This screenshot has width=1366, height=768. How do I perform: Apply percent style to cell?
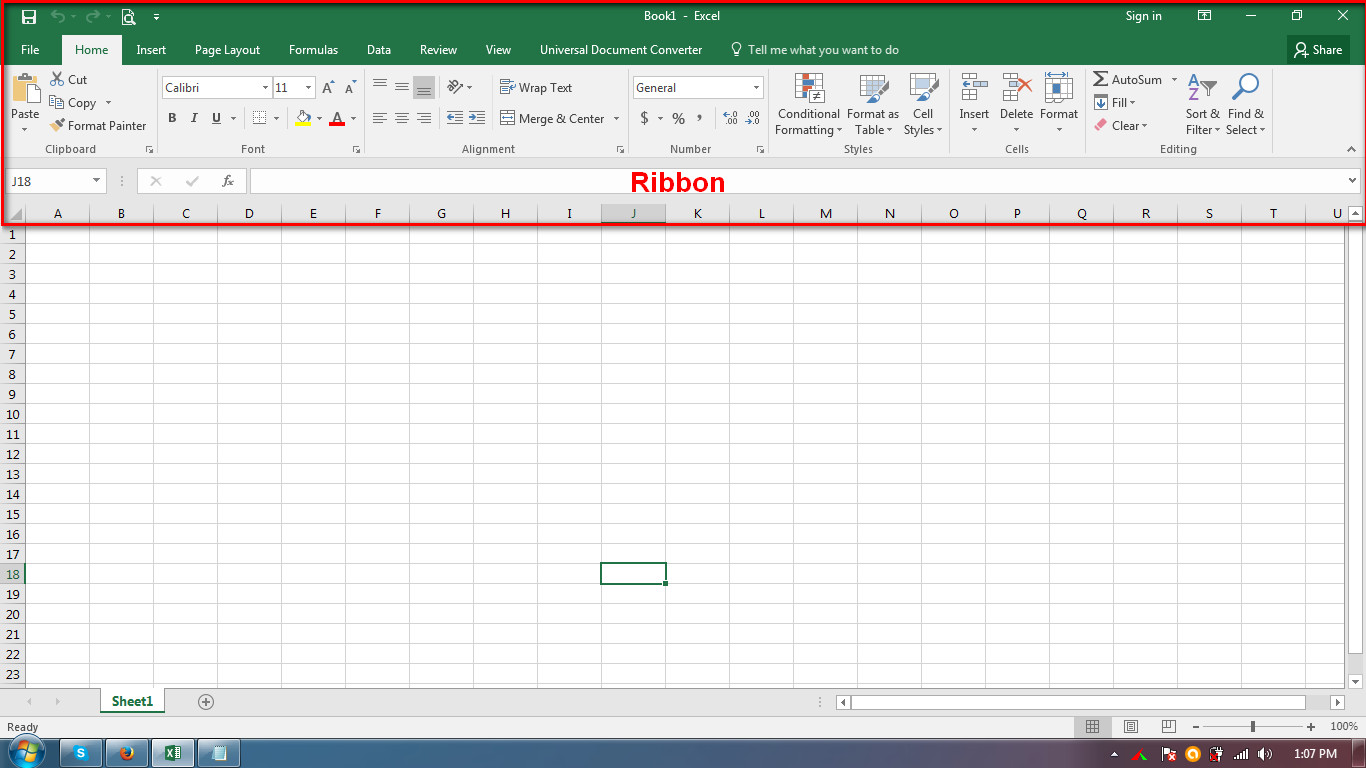[678, 118]
